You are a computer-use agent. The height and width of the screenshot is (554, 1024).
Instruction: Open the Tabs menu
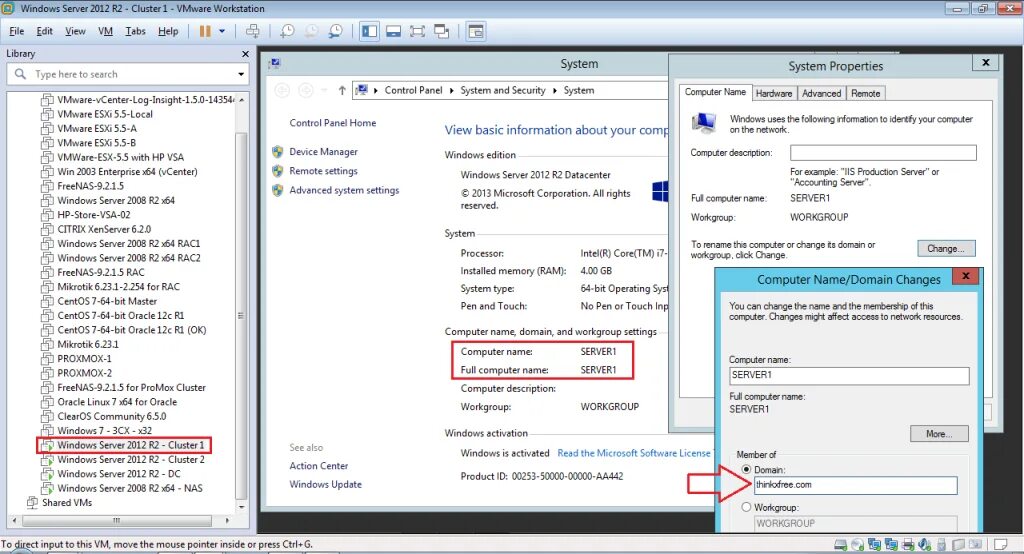coord(135,31)
